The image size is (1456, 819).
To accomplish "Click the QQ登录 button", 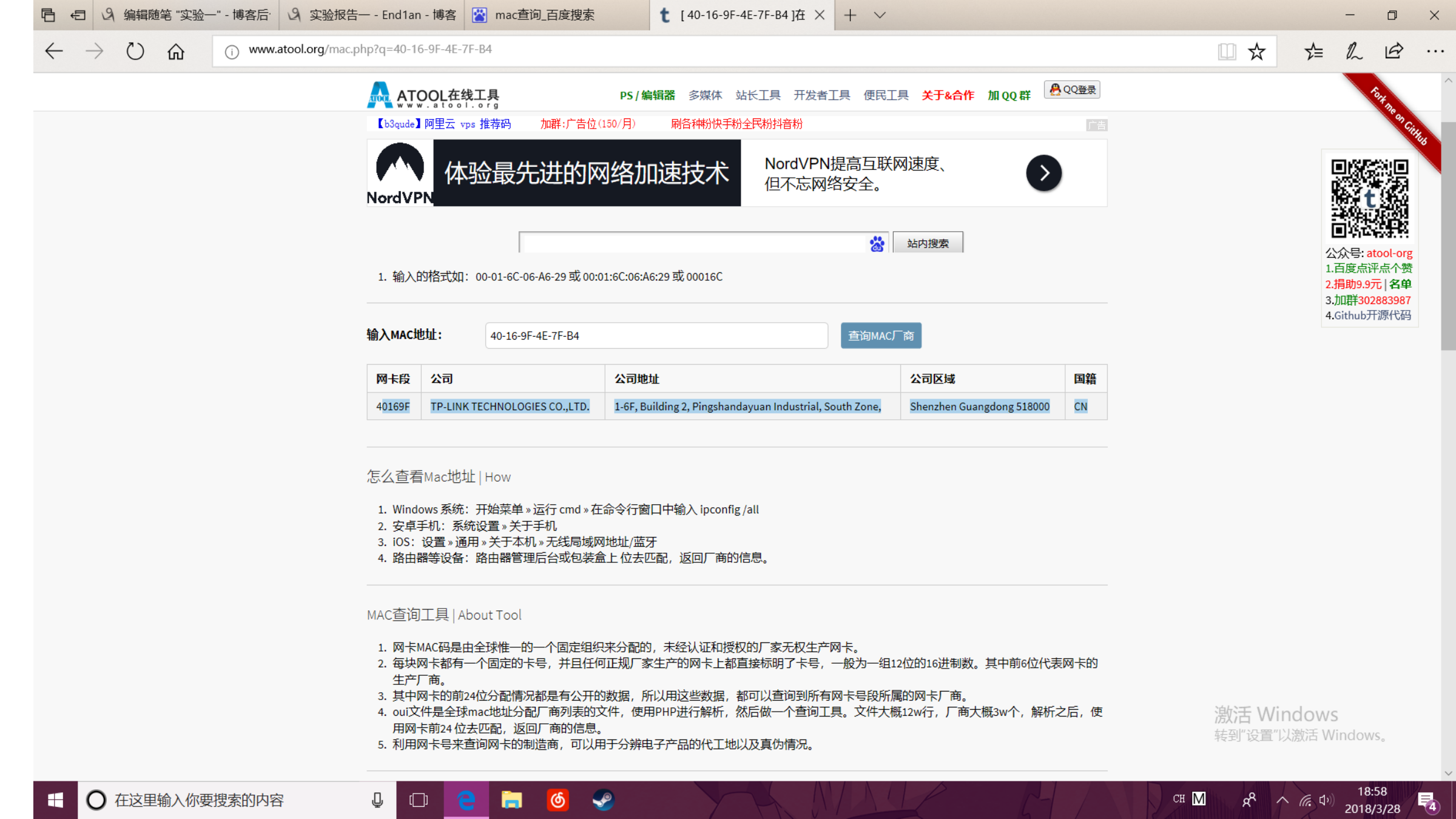I will [1072, 90].
